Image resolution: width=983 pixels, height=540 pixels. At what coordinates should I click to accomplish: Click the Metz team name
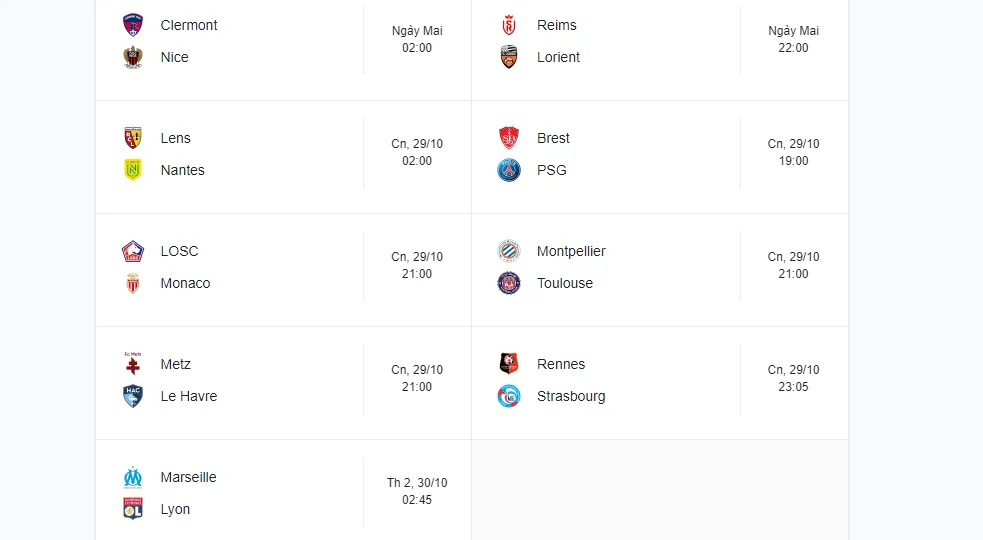175,364
